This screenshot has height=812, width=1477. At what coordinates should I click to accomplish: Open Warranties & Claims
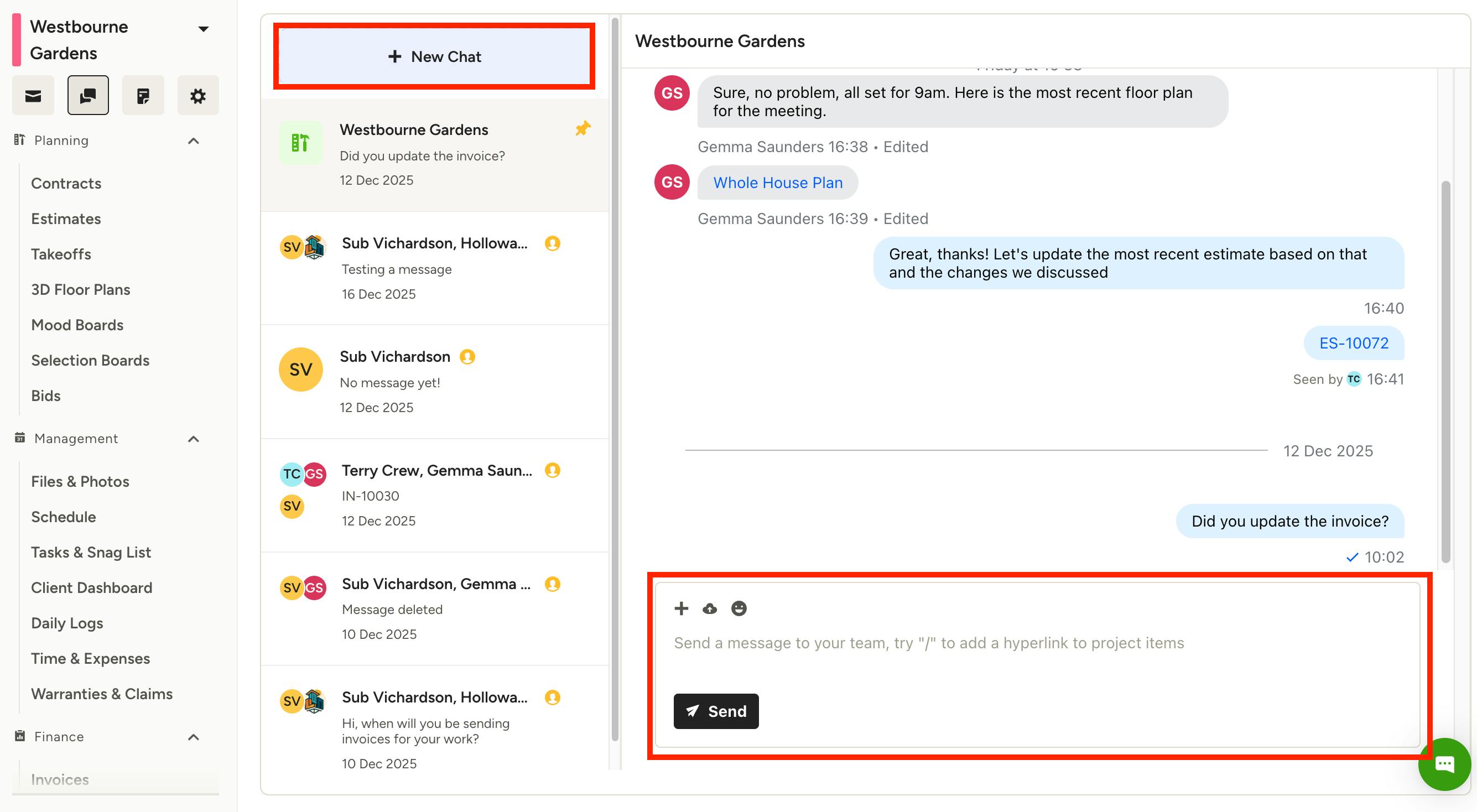pos(101,694)
